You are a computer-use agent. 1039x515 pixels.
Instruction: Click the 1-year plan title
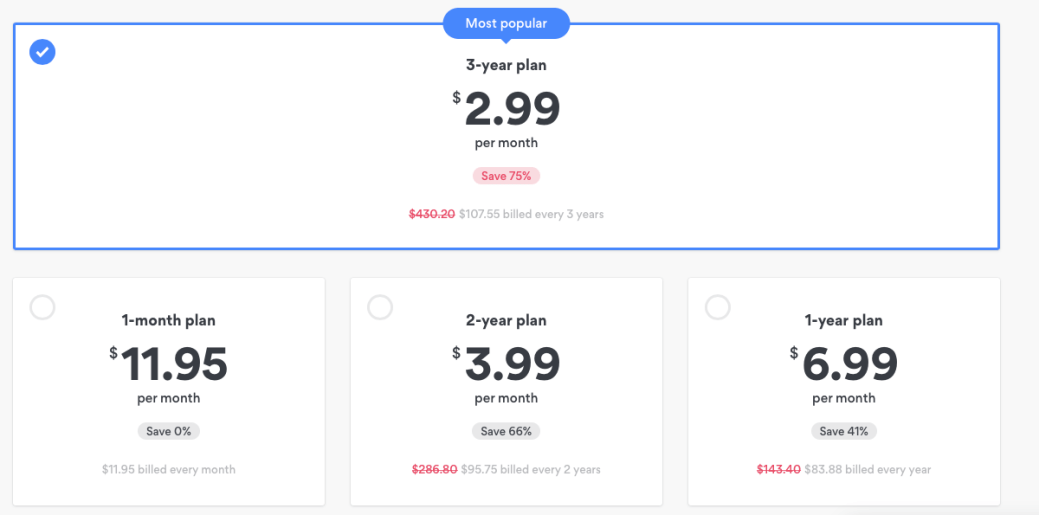point(844,321)
